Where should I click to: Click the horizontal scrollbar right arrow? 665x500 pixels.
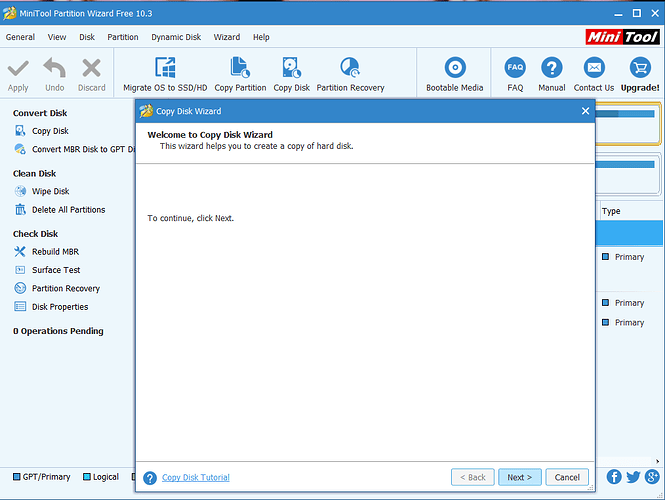pyautogui.click(x=658, y=461)
